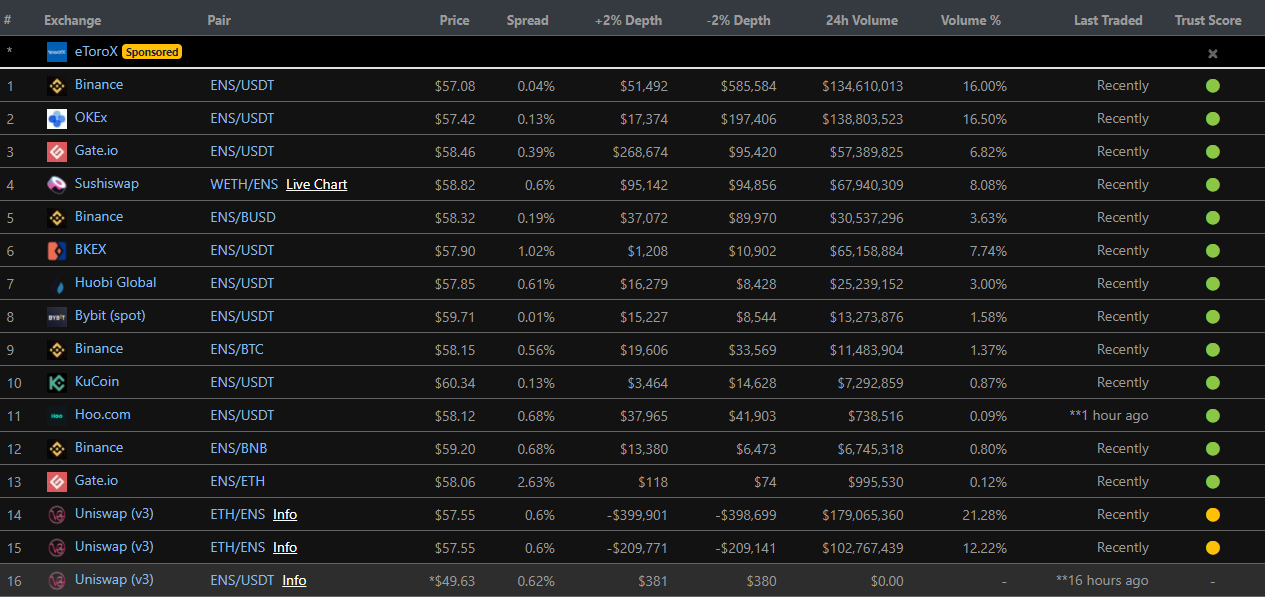This screenshot has width=1265, height=597.
Task: Open Info link on row 14 Uniswap
Action: click(x=285, y=515)
